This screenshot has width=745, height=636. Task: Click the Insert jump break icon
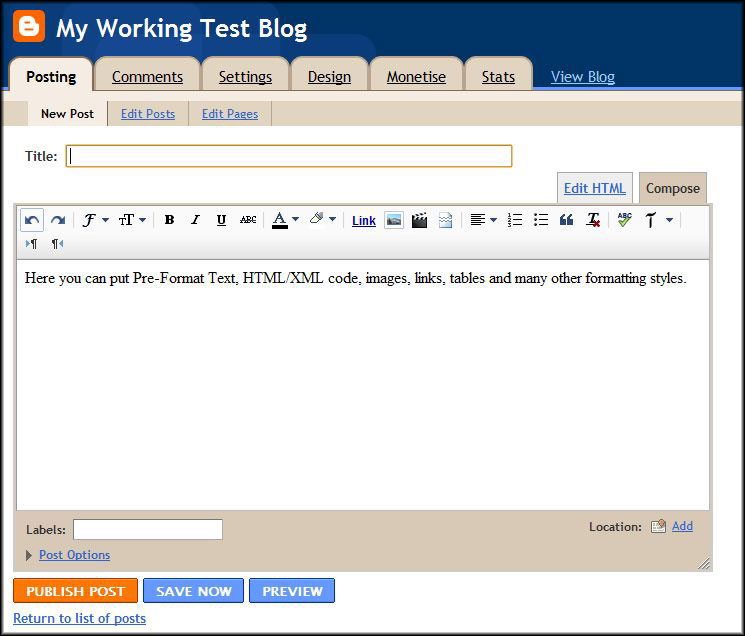click(x=445, y=220)
